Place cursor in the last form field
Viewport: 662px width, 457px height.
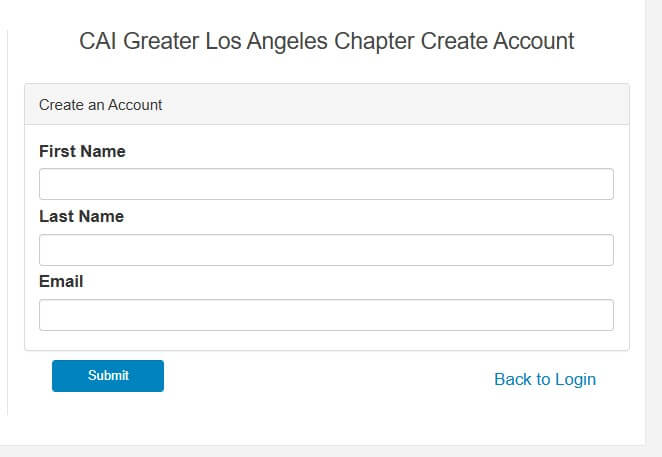(326, 315)
